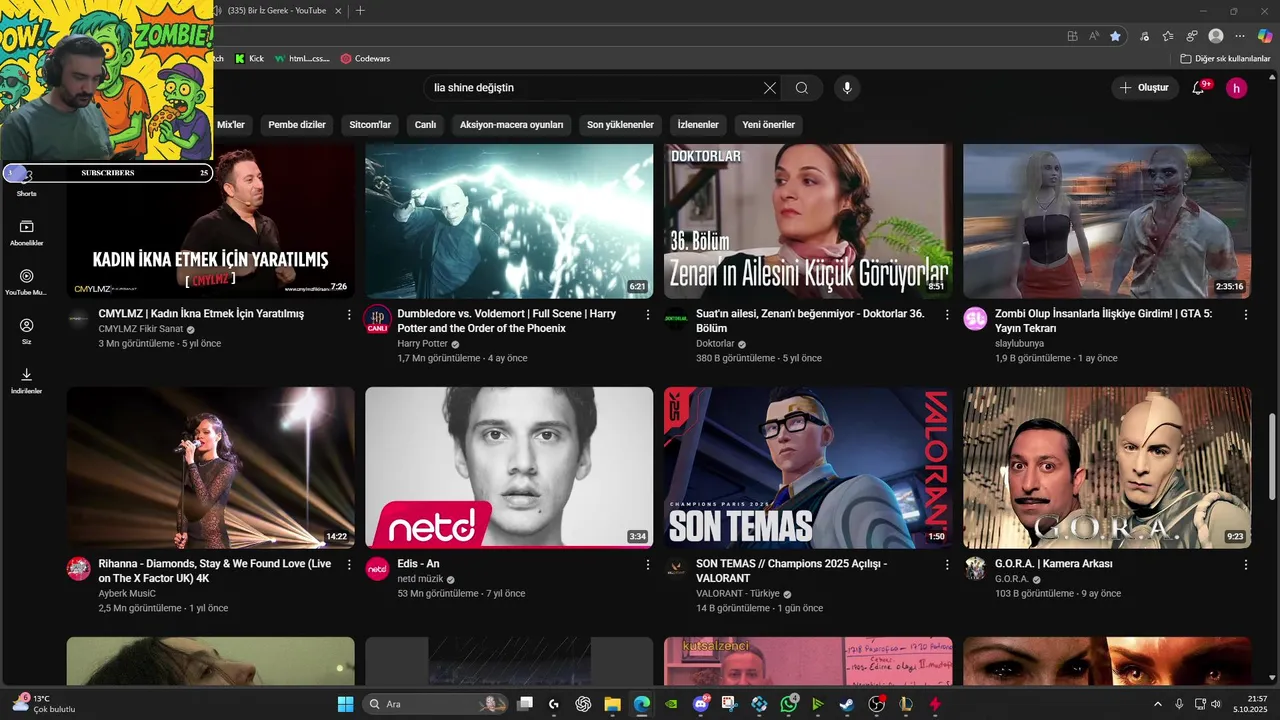
Task: Select the Yeni öneriler chip
Action: click(x=768, y=125)
